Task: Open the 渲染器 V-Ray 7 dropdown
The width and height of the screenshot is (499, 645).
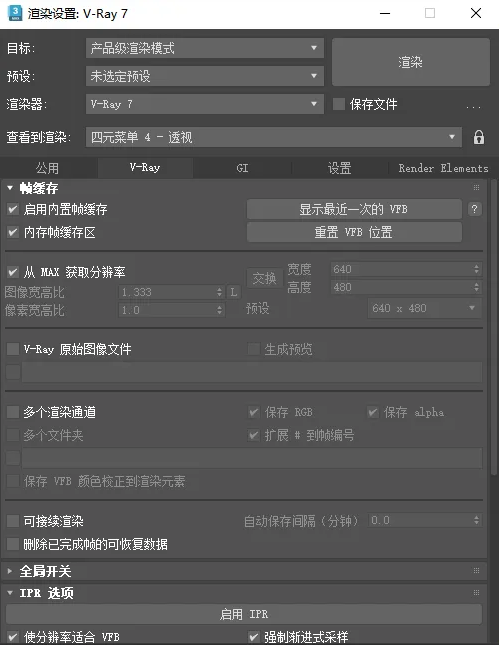Action: [x=204, y=104]
